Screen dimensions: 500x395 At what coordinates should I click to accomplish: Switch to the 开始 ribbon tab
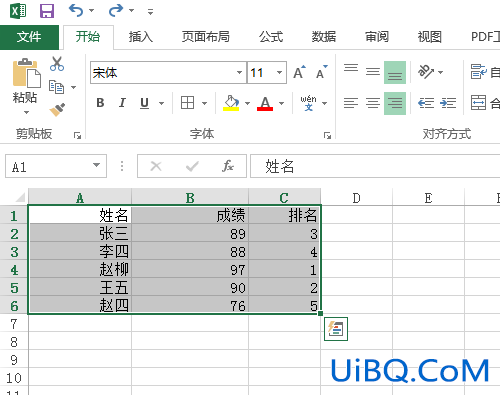point(88,37)
